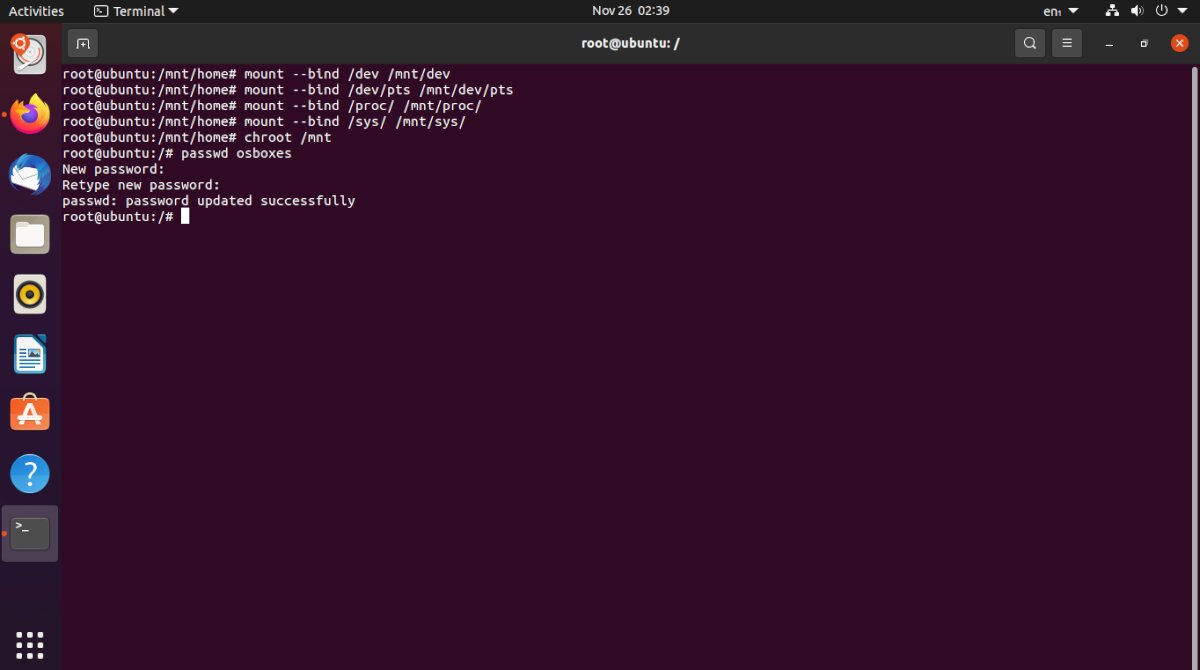Place cursor at the terminal prompt
The image size is (1200, 670).
(185, 216)
